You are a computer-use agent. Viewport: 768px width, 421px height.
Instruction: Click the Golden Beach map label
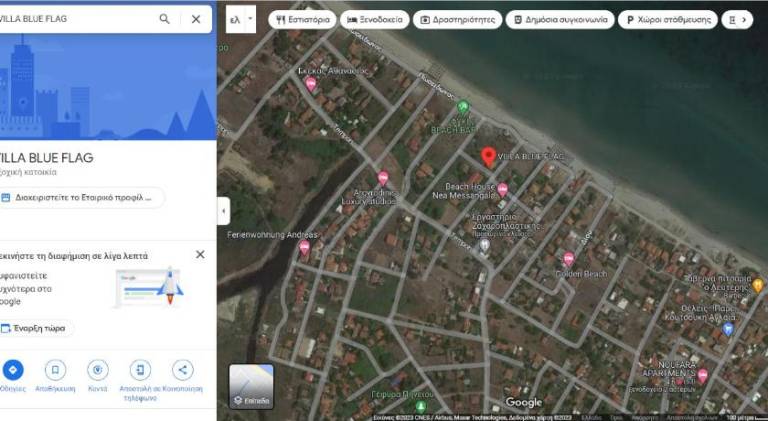pyautogui.click(x=581, y=274)
